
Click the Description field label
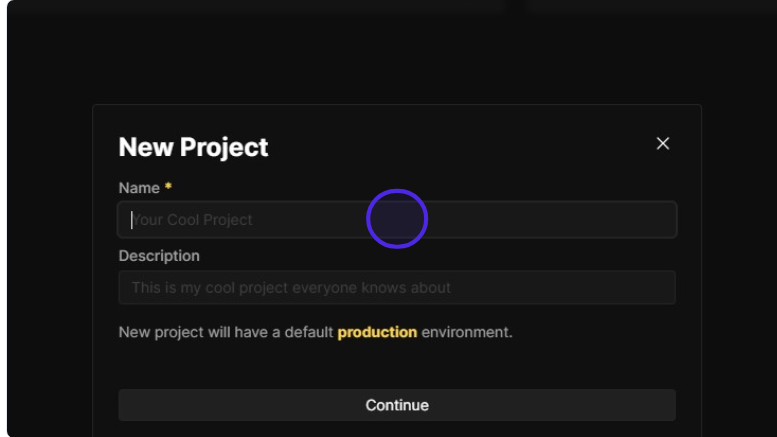(159, 256)
